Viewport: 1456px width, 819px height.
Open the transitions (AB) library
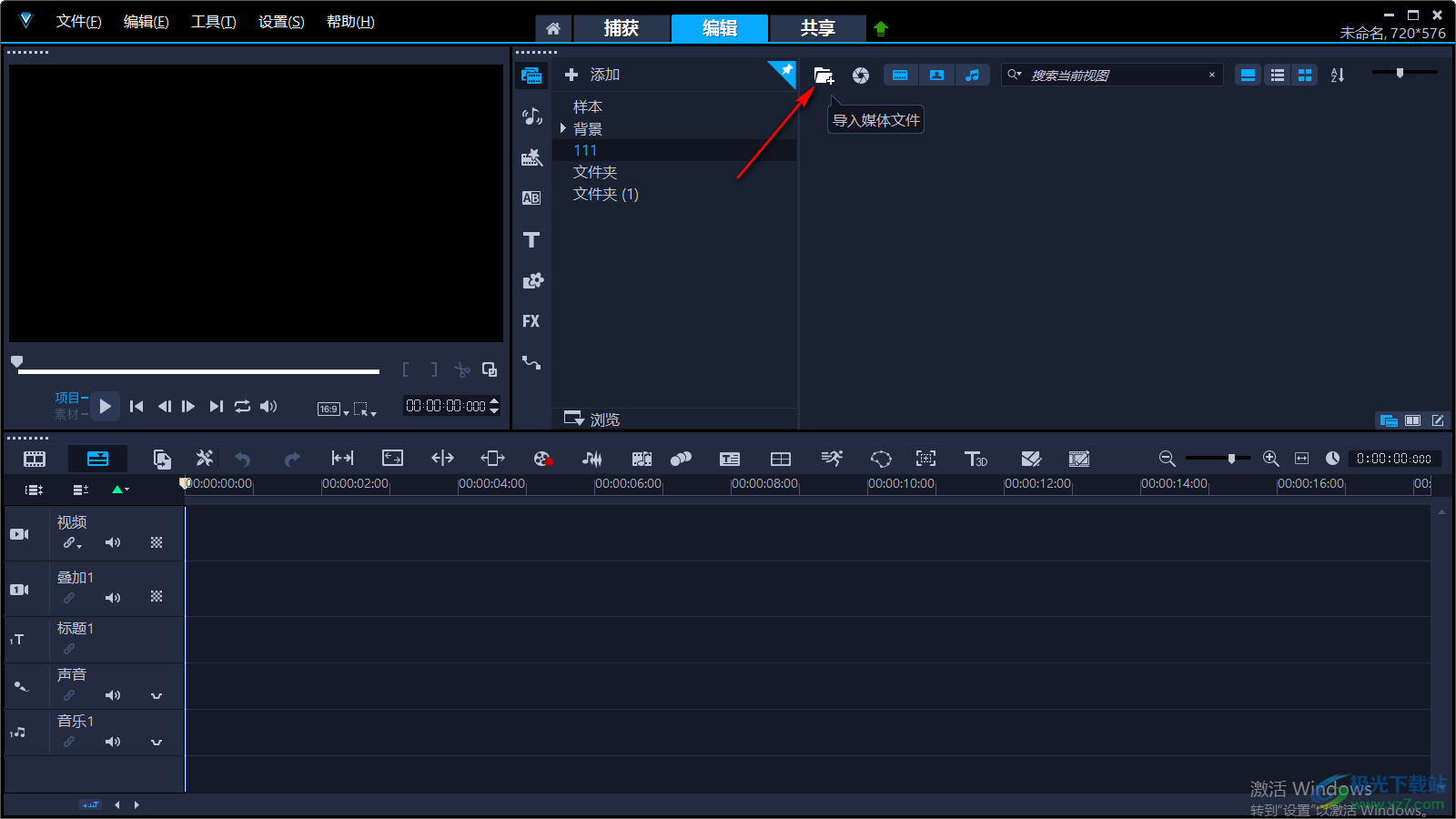pyautogui.click(x=531, y=198)
